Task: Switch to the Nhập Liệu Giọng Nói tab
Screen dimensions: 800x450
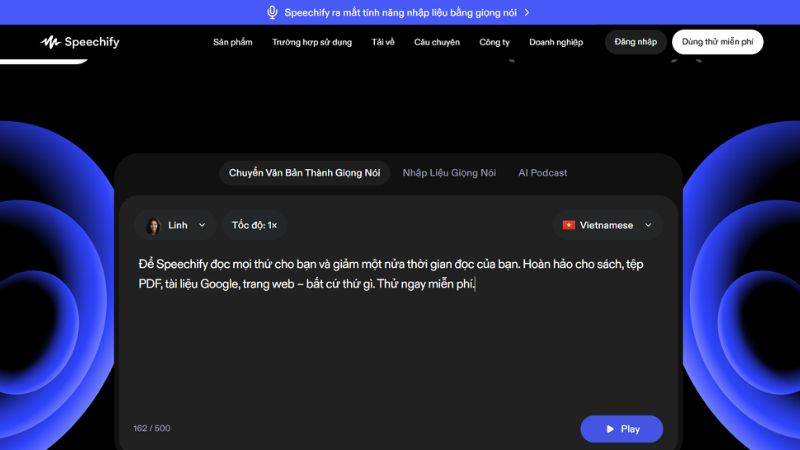Action: (449, 173)
